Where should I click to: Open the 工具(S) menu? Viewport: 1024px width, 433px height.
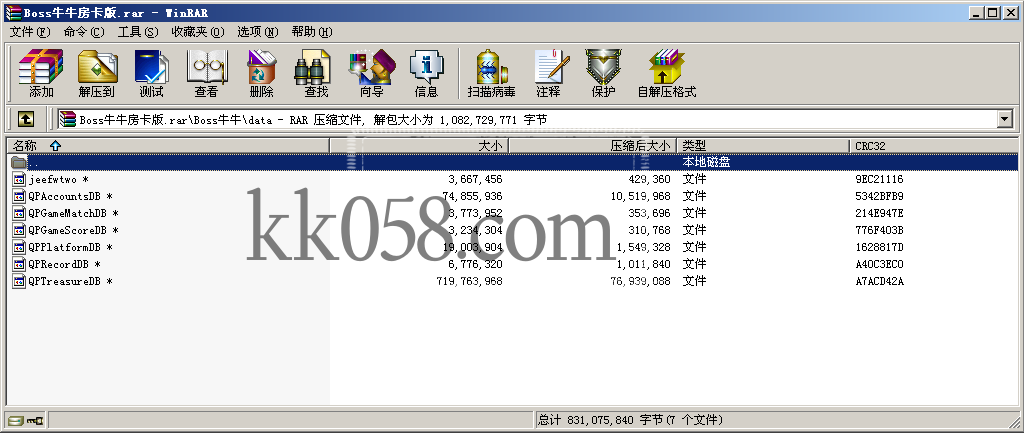tap(138, 31)
